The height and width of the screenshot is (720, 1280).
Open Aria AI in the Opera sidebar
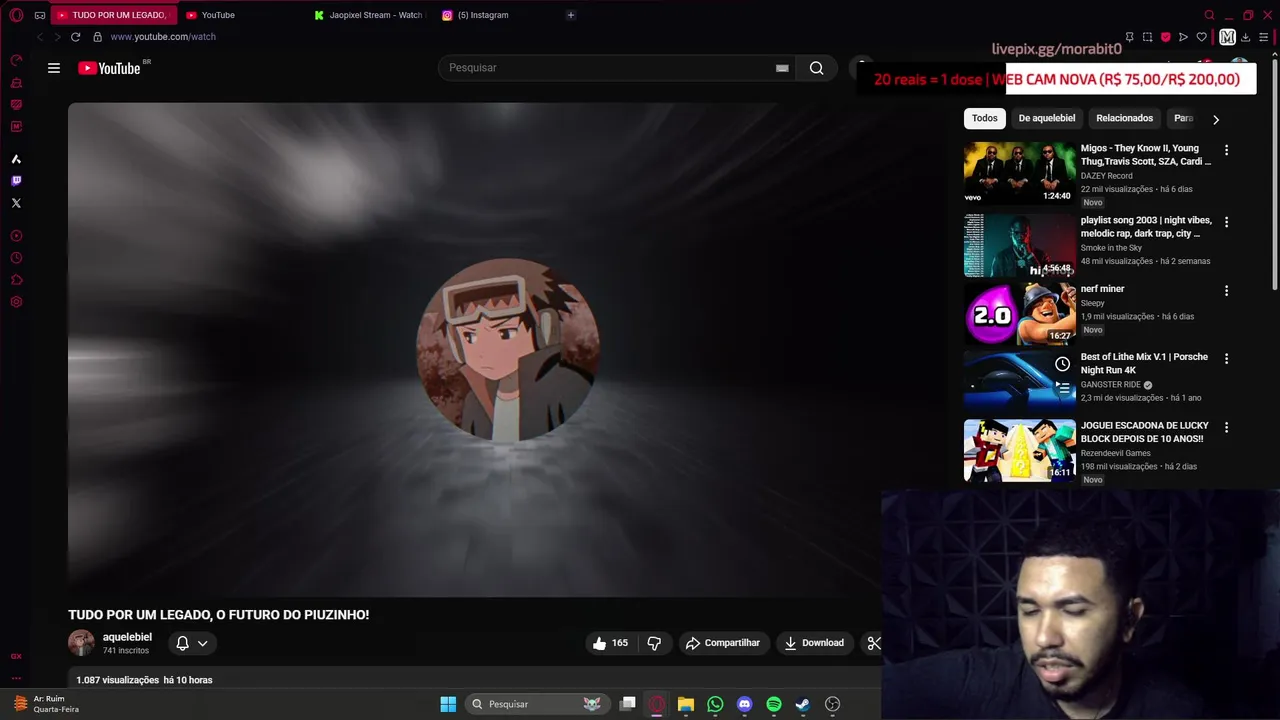pos(16,159)
